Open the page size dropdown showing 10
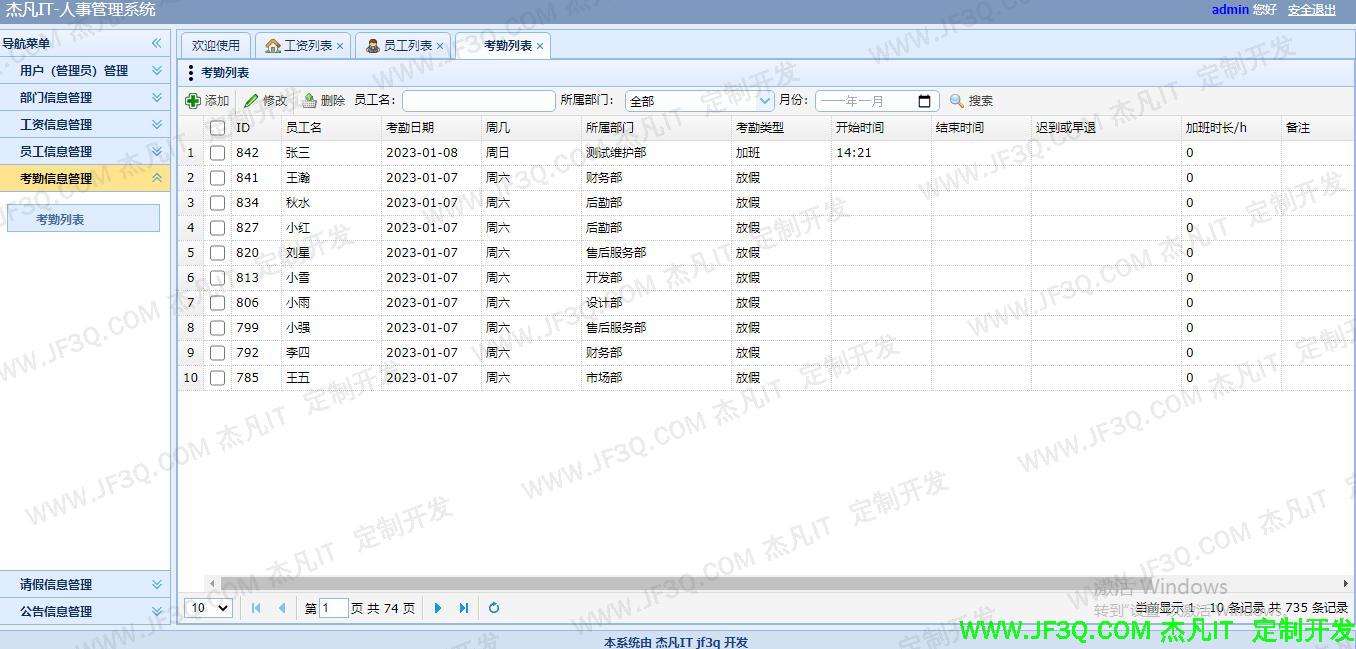This screenshot has width=1356, height=649. coord(210,608)
